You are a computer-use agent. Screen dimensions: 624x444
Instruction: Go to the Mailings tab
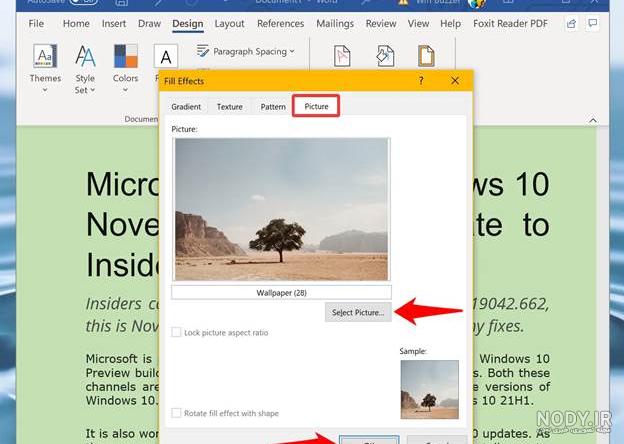[x=335, y=23]
